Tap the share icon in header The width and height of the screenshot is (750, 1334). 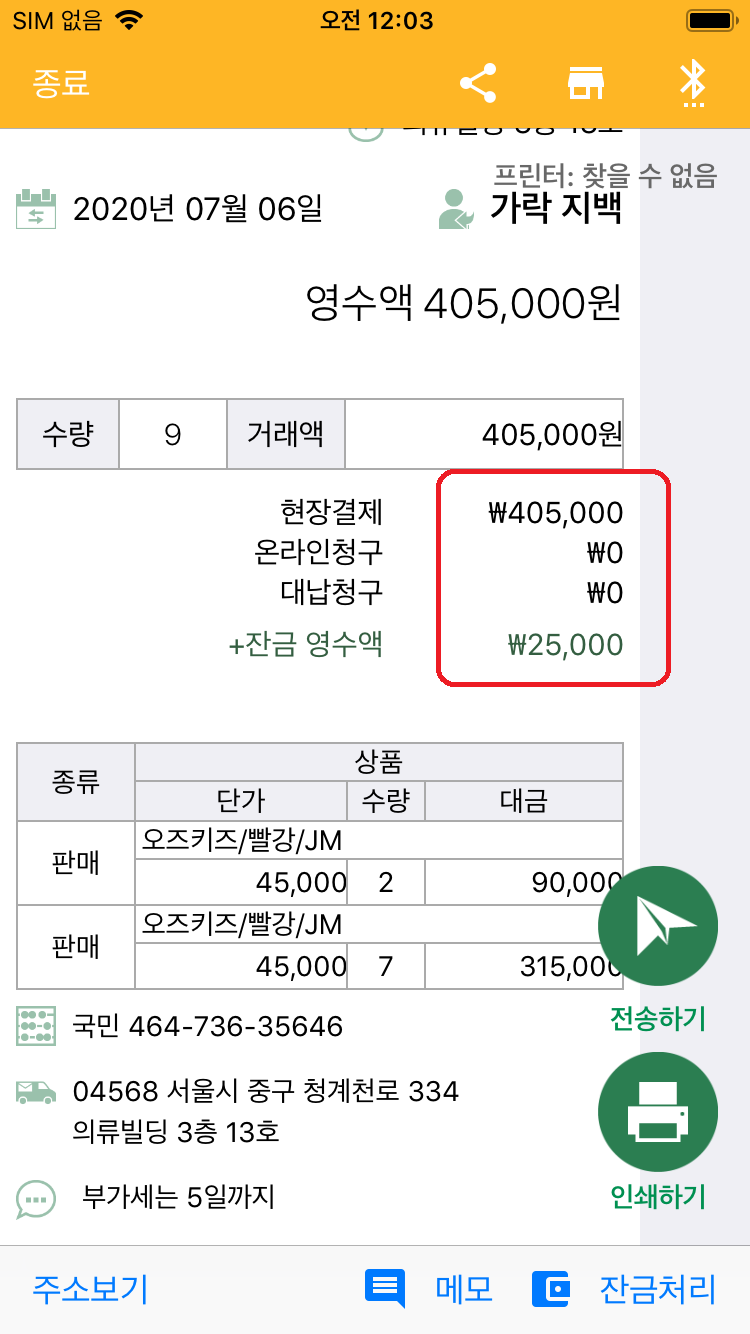478,84
